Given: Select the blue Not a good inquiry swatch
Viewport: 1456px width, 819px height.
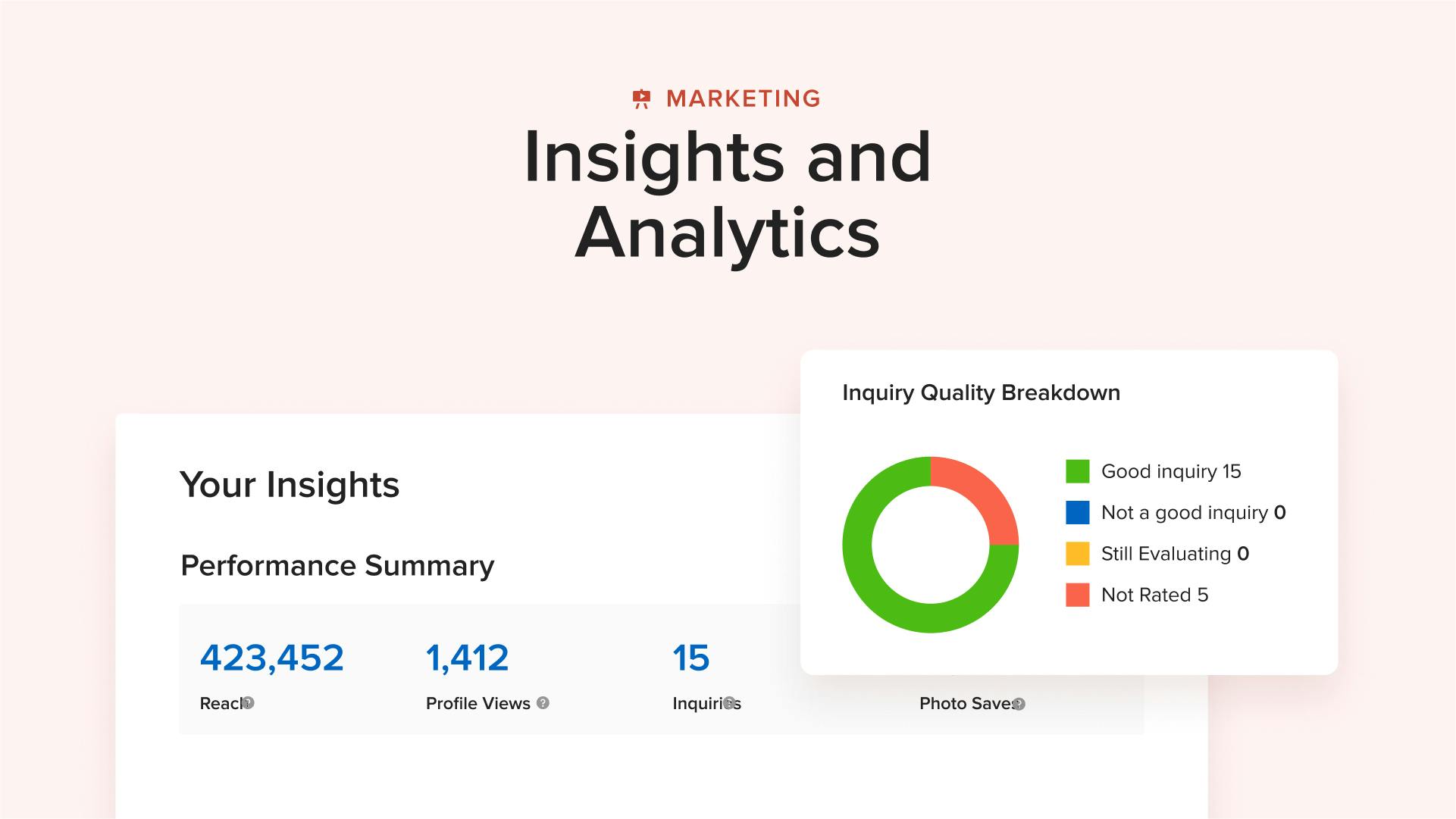Looking at the screenshot, I should [x=1078, y=513].
